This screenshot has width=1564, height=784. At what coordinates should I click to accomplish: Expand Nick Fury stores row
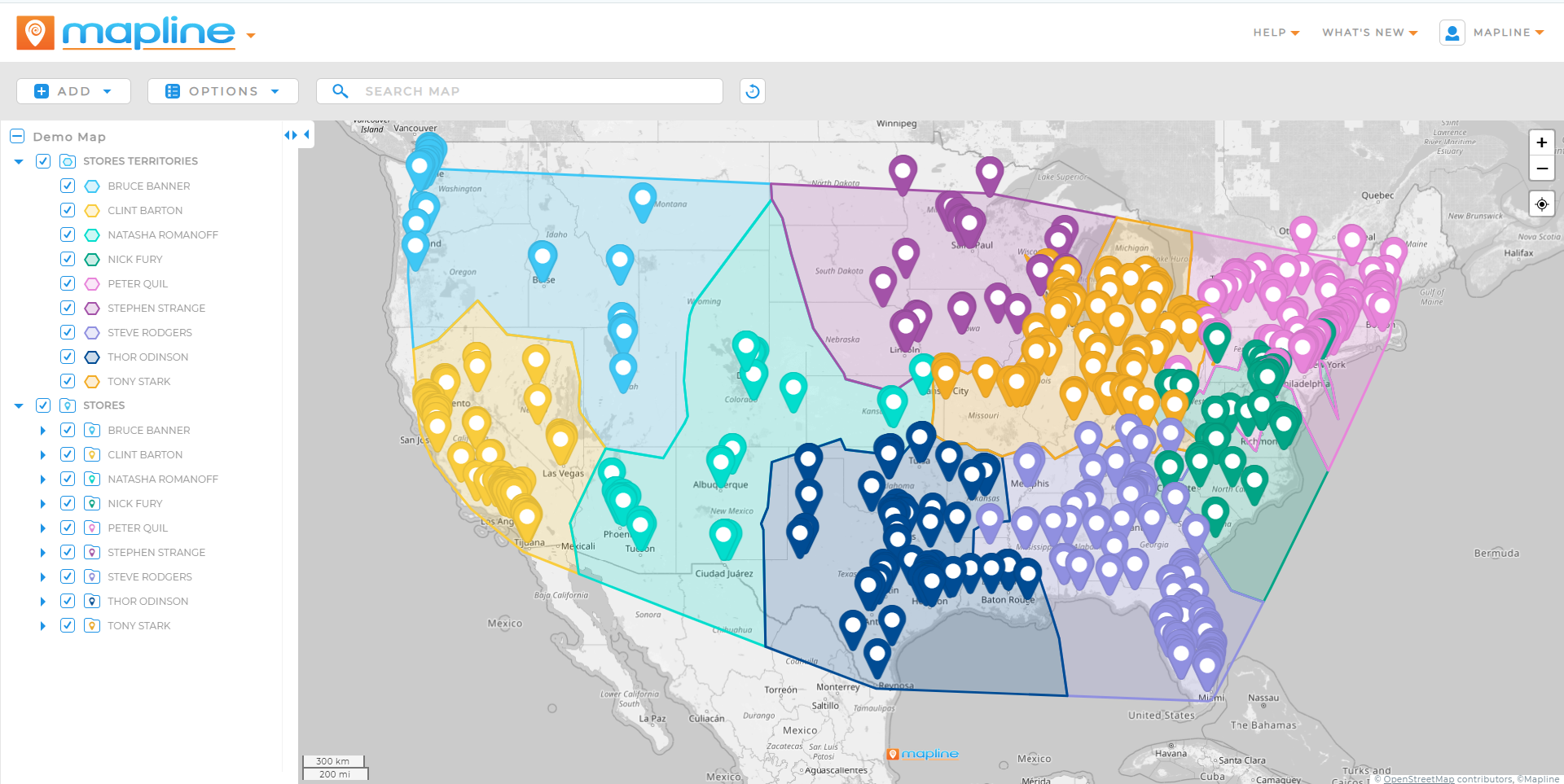point(43,503)
